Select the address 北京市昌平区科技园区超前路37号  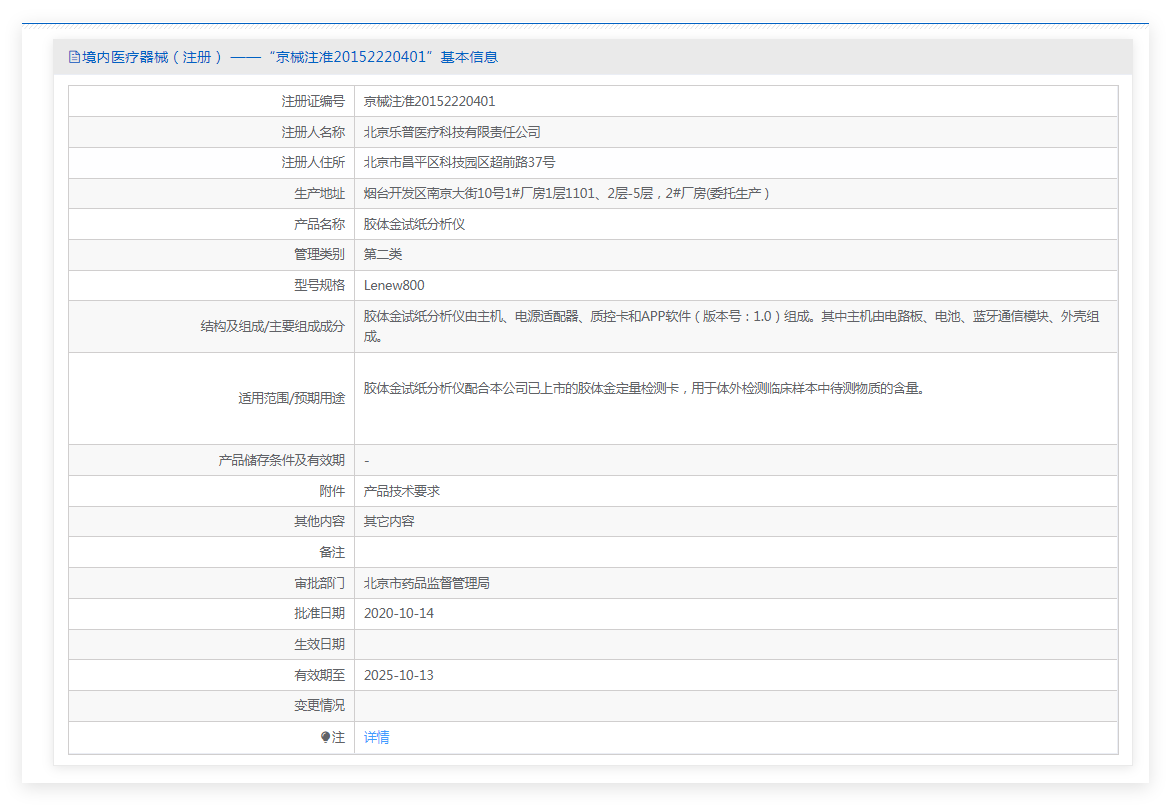point(459,162)
